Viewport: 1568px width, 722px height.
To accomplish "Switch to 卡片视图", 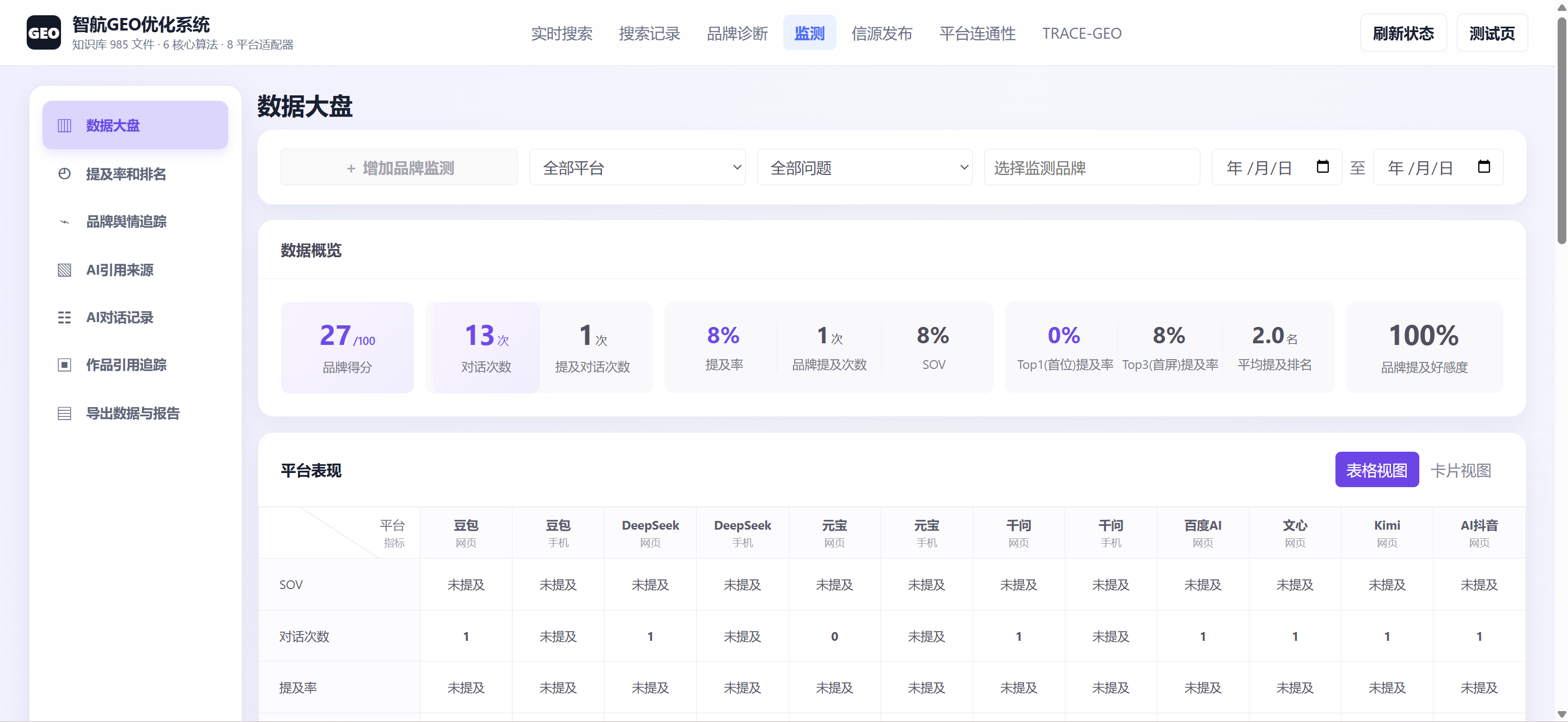I will [x=1460, y=470].
